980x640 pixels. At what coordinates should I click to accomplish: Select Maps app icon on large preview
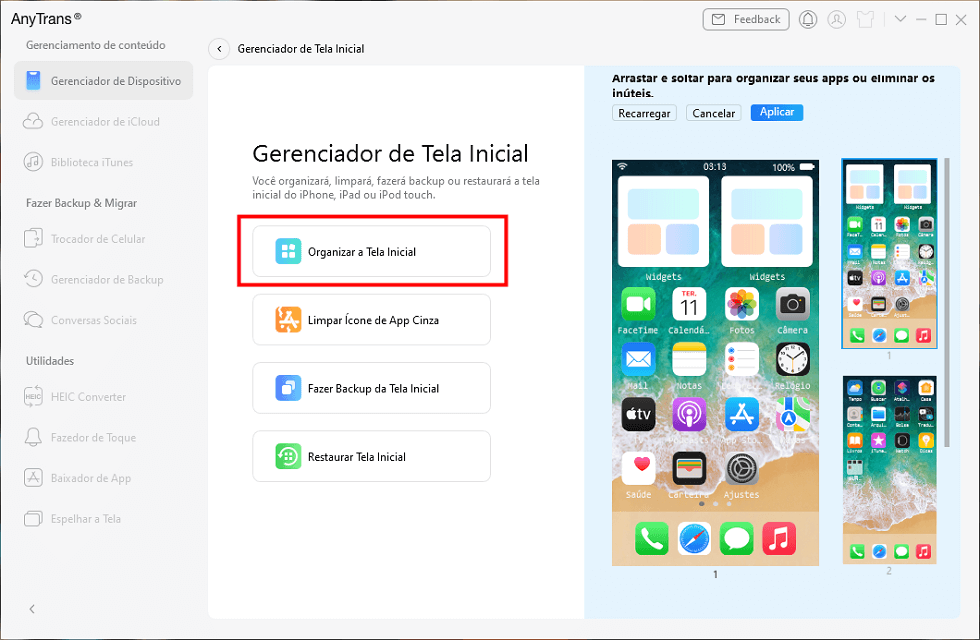coord(792,414)
